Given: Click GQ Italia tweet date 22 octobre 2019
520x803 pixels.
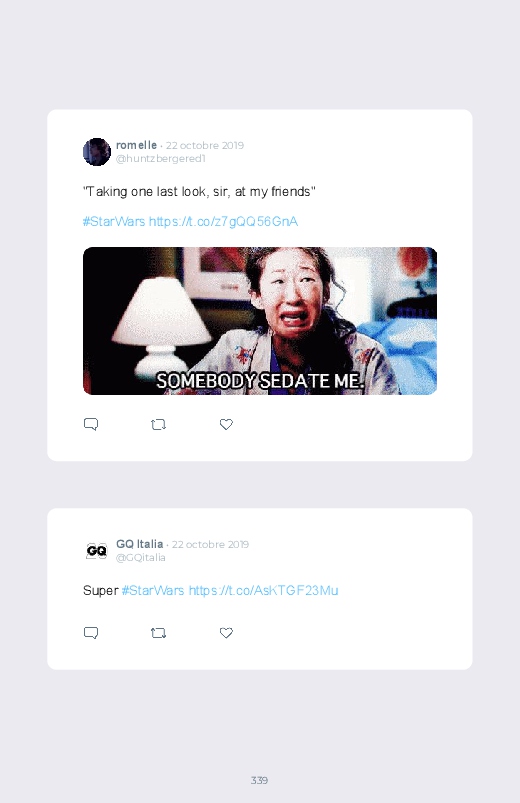Looking at the screenshot, I should (x=211, y=544).
